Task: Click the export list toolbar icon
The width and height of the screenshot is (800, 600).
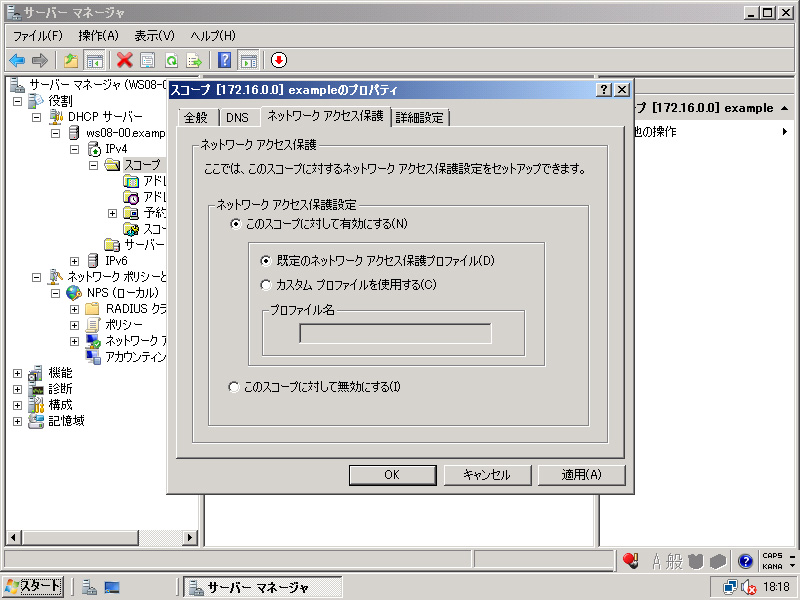Action: point(194,60)
